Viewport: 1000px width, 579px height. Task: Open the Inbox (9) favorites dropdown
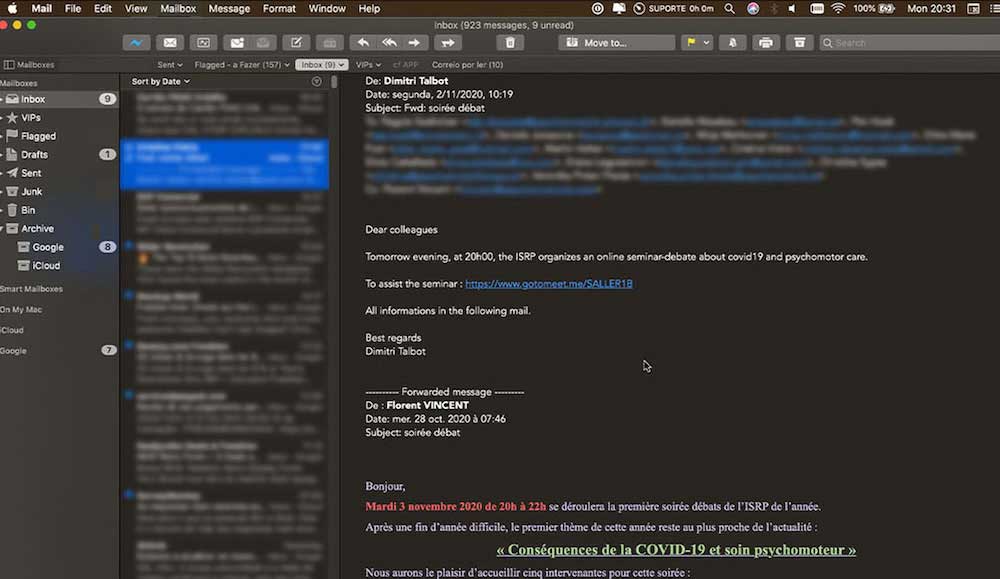[x=322, y=64]
